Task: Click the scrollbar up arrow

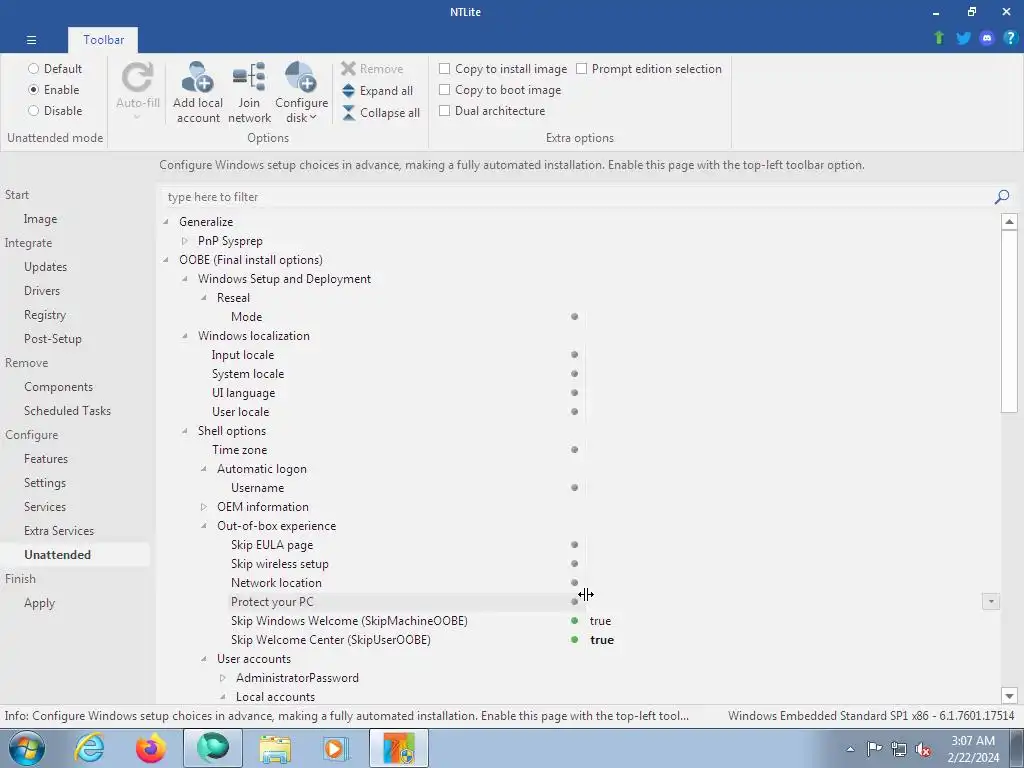Action: click(x=1009, y=221)
